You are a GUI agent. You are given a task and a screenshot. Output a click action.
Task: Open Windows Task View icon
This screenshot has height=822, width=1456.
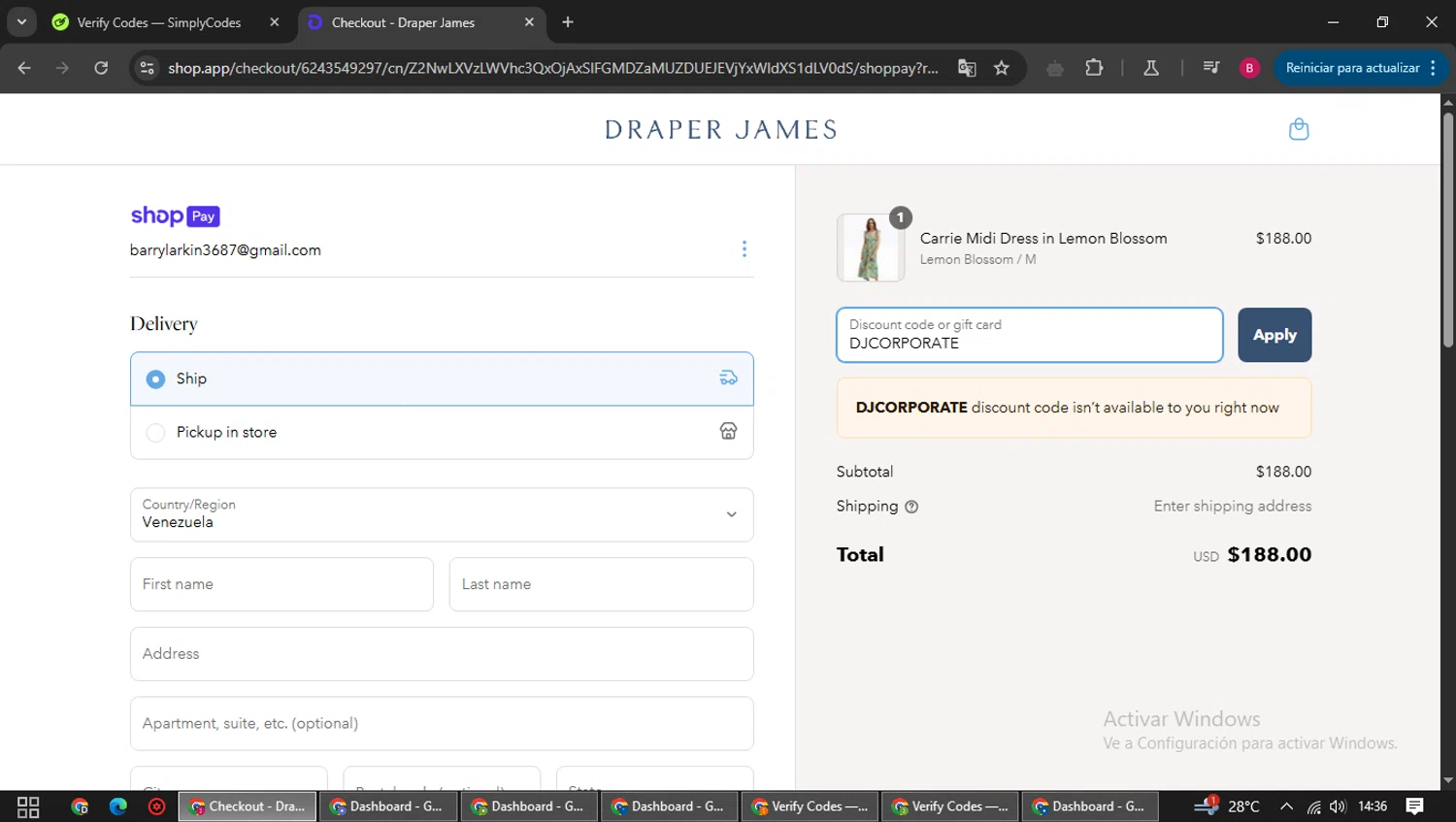(28, 806)
